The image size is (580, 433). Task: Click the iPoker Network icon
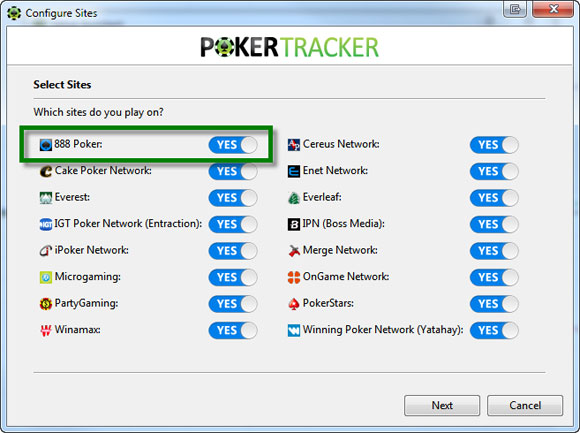tap(46, 251)
